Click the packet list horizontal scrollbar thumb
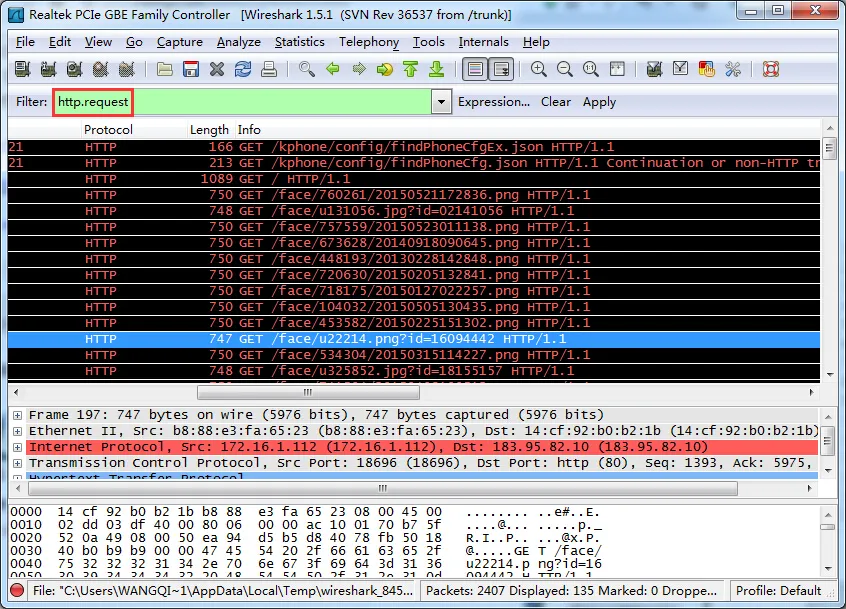Screen dimensions: 846x609 (308, 392)
